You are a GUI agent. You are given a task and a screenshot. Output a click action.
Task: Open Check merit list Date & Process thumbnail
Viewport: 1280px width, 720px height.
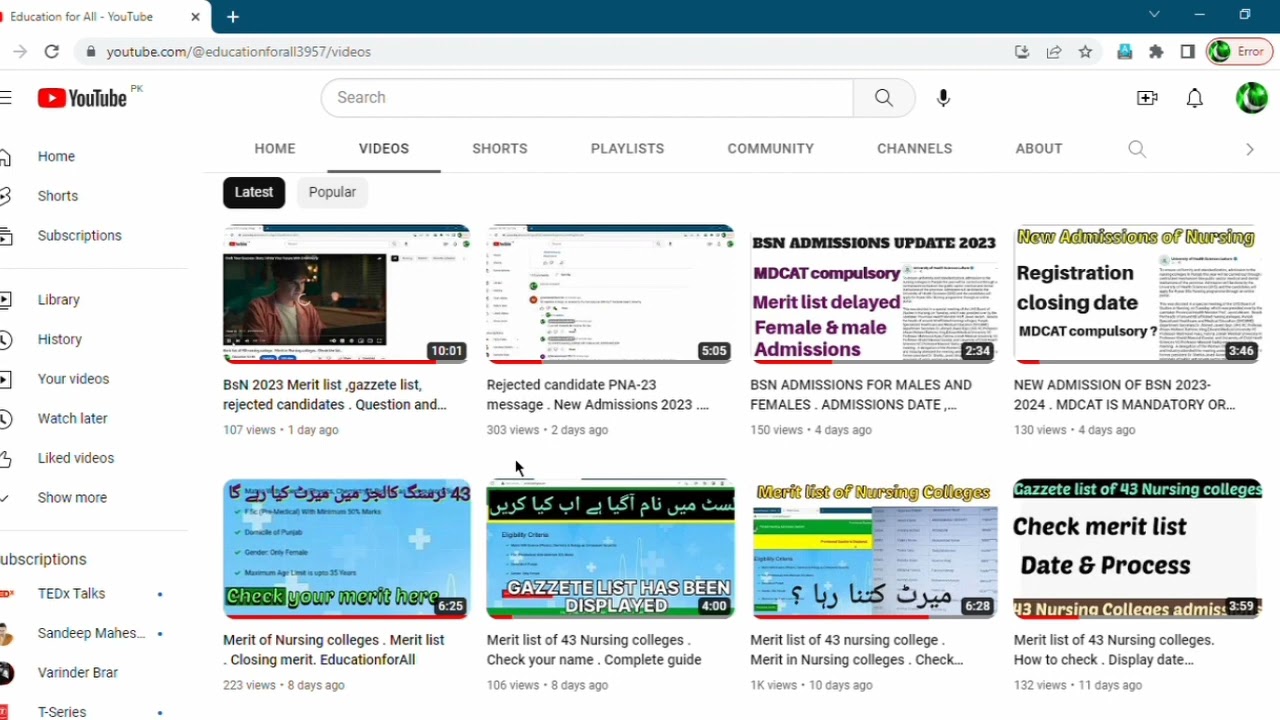click(x=1137, y=549)
